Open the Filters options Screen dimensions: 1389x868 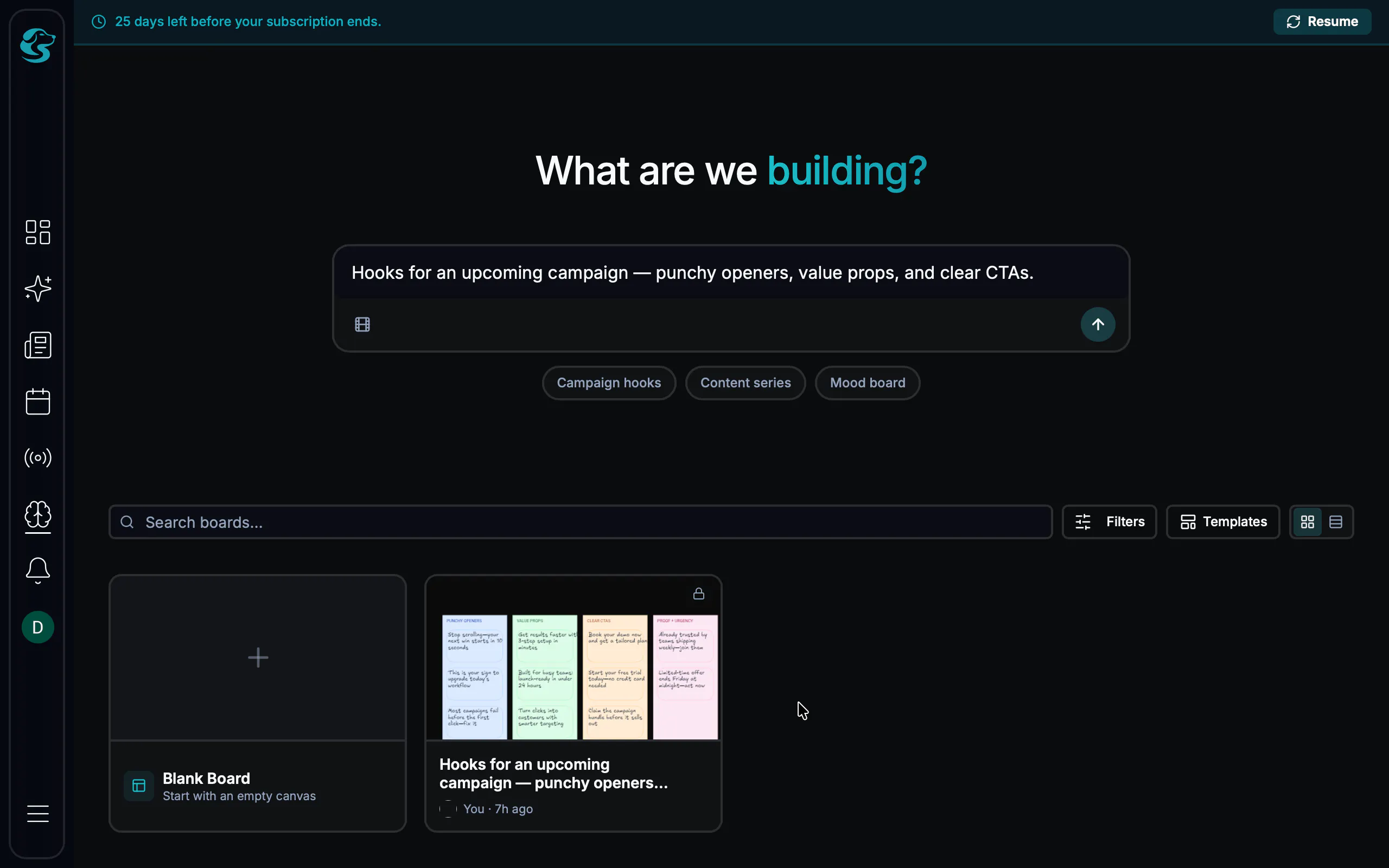1109,522
